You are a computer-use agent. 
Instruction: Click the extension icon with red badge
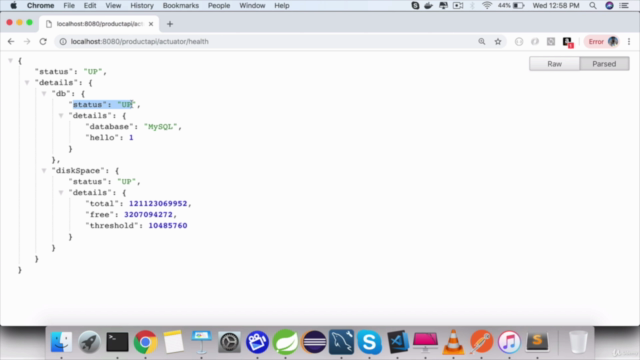pos(568,42)
